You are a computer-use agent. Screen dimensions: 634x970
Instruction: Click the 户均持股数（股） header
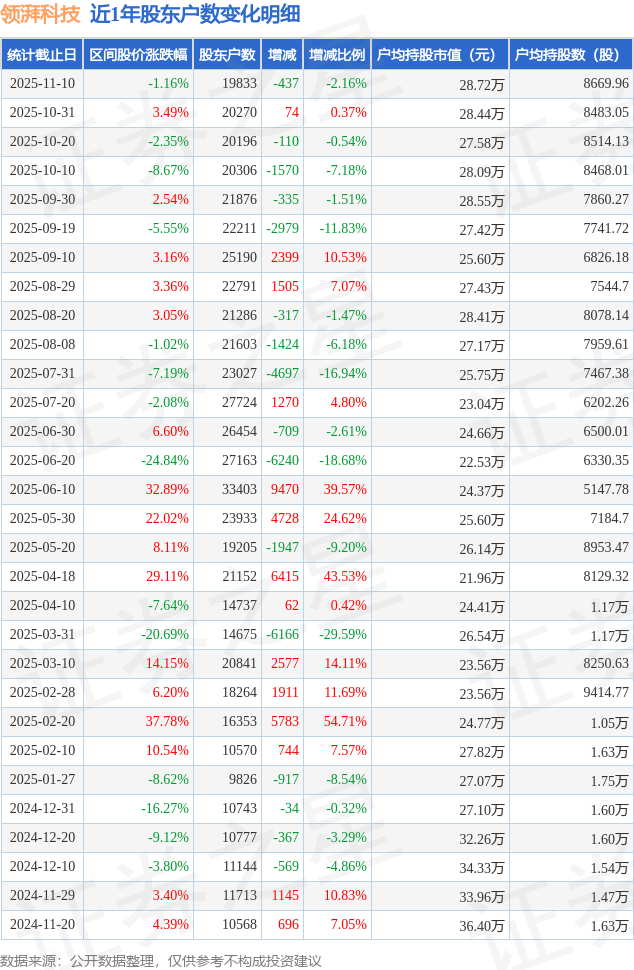click(x=571, y=55)
